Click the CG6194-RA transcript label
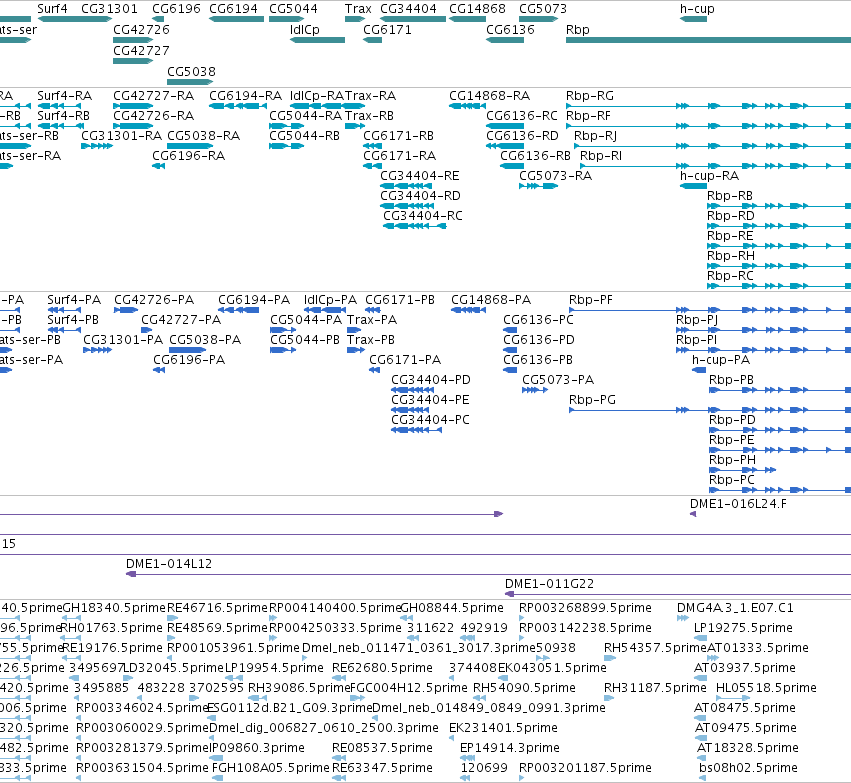The width and height of the screenshot is (851, 783). (x=245, y=96)
